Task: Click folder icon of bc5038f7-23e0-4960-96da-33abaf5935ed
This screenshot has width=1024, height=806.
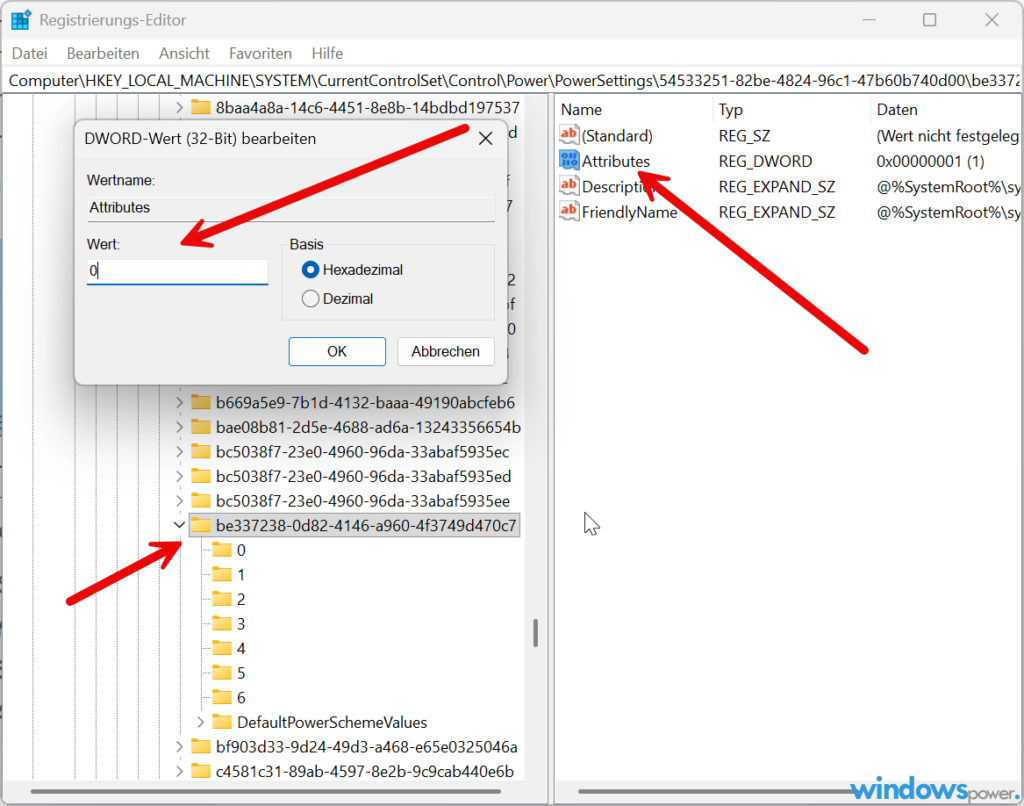Action: (x=200, y=476)
